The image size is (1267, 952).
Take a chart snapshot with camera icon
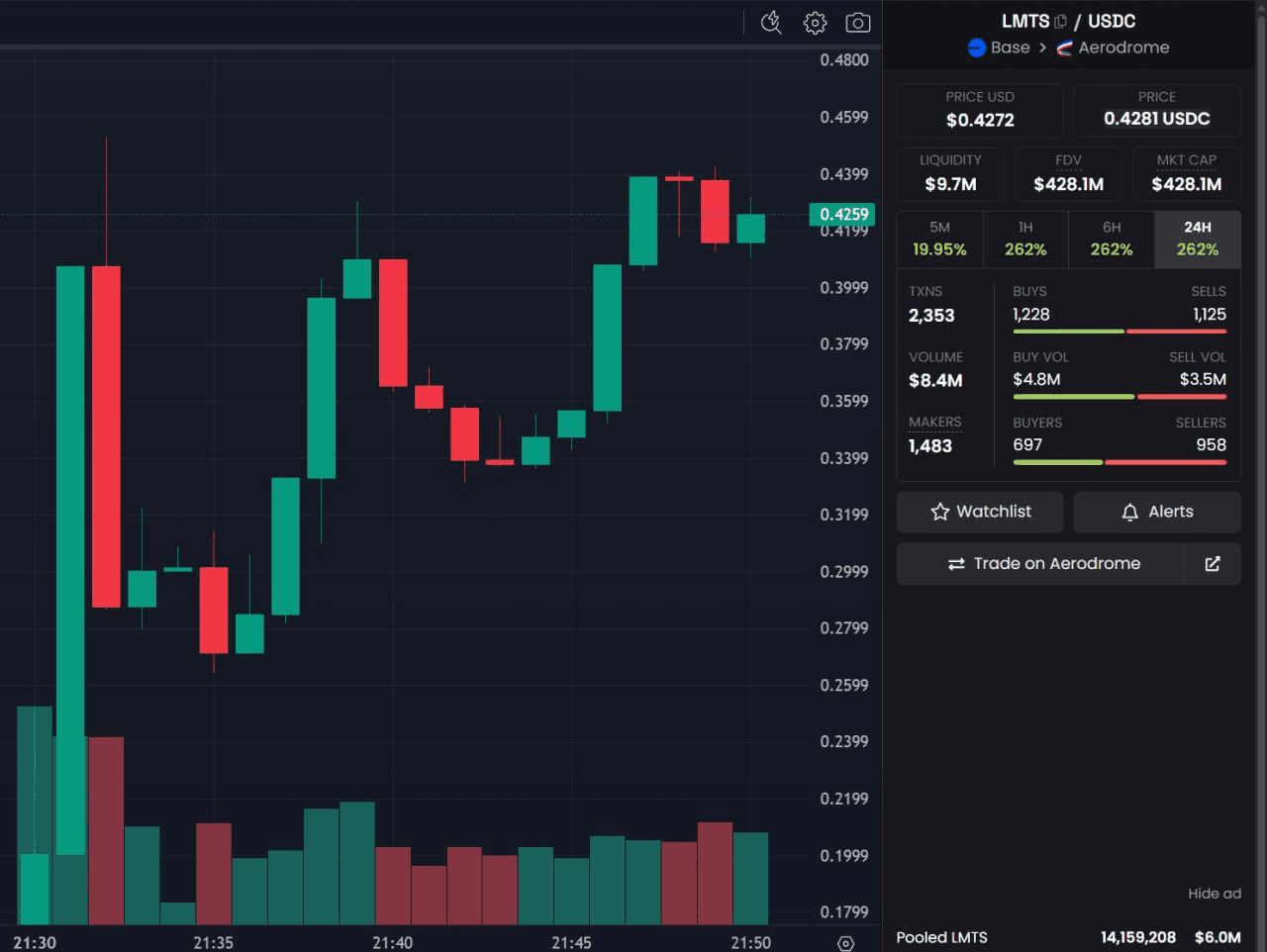858,23
